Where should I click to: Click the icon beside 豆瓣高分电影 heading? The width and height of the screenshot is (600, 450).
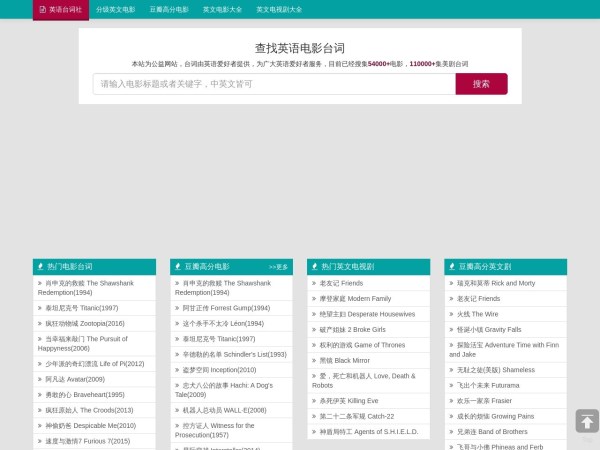coord(177,267)
